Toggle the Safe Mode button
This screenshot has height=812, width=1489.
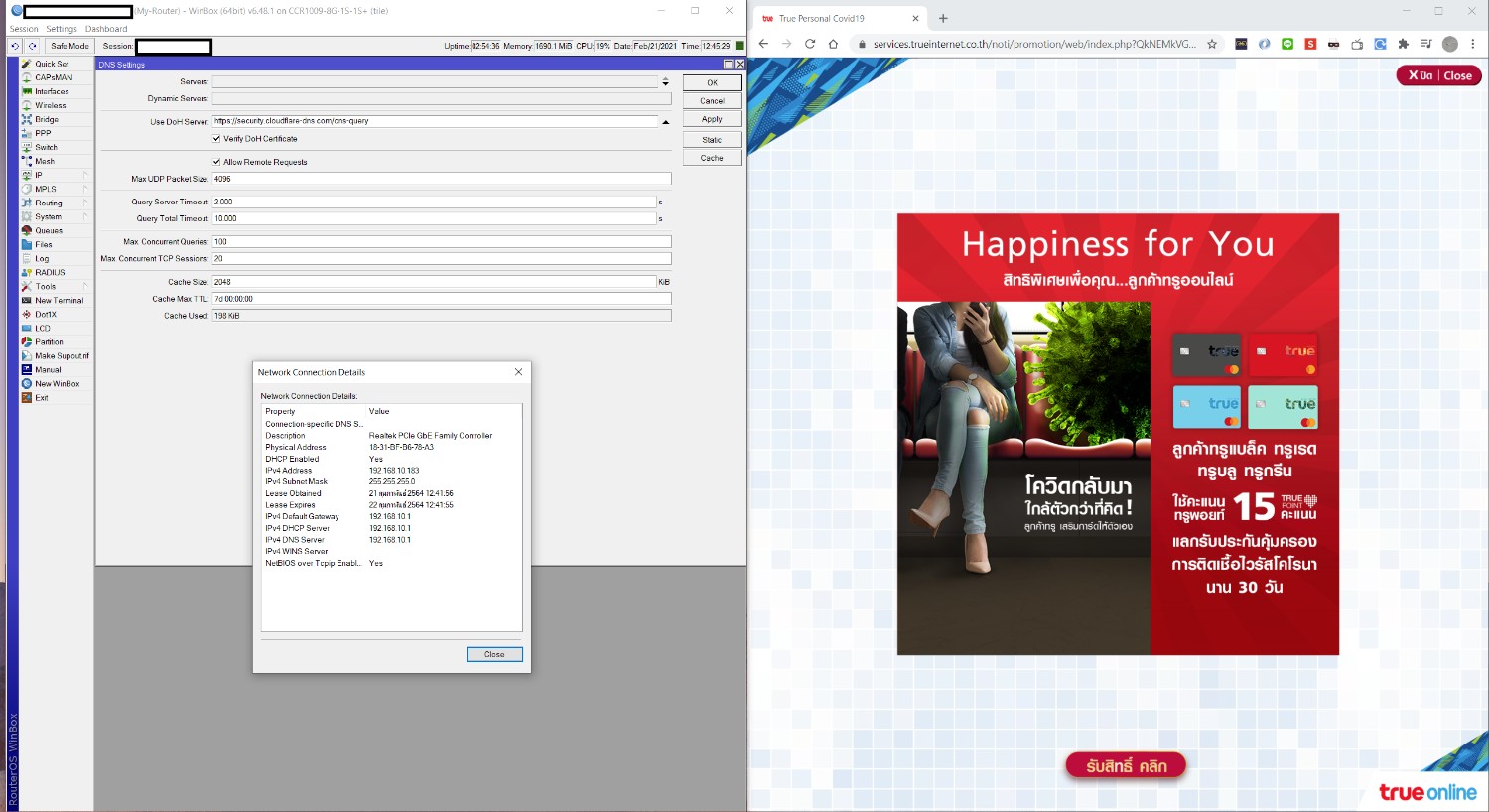[x=69, y=46]
